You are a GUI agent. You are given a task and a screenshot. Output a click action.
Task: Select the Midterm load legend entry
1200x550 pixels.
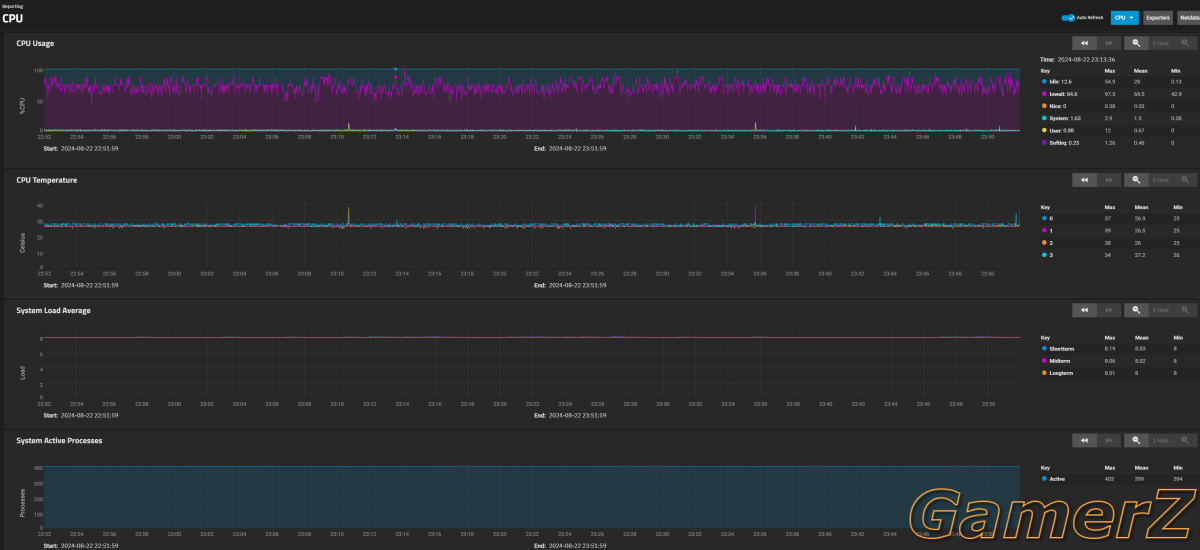(1057, 360)
